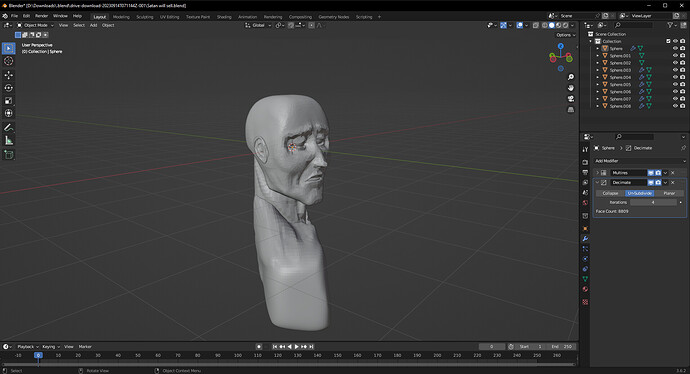Click the pan view hand icon
This screenshot has height=374, width=690.
point(571,88)
